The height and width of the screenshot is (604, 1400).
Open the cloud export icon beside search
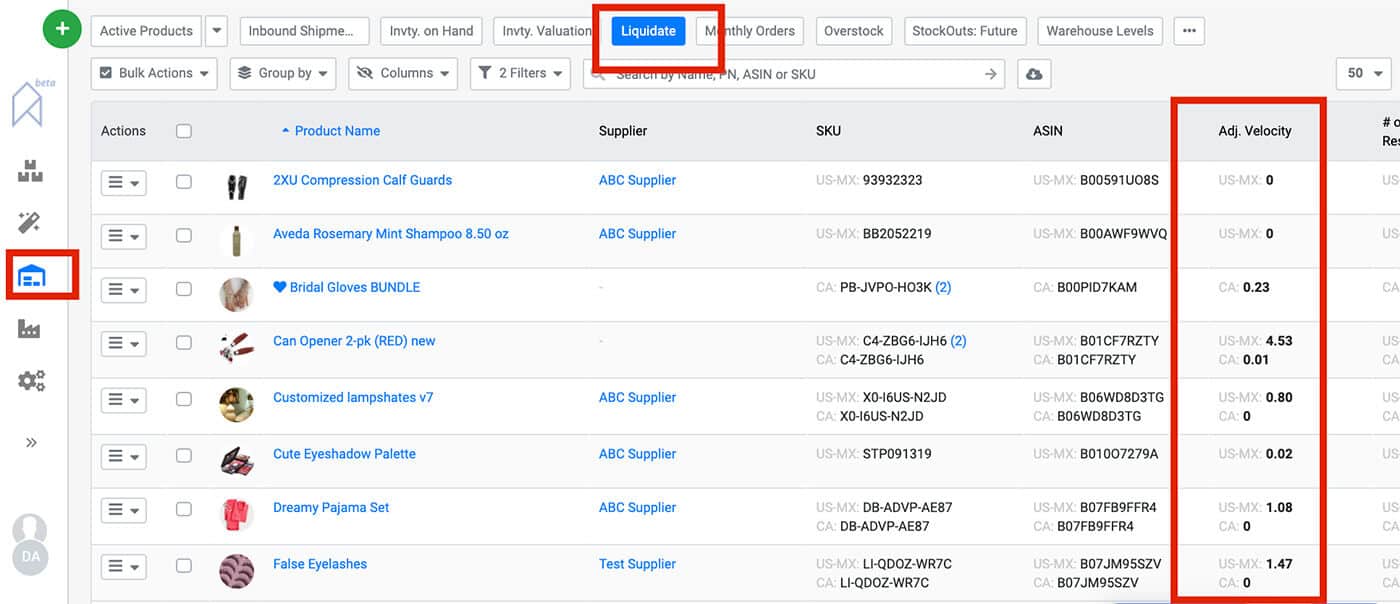pyautogui.click(x=1035, y=73)
